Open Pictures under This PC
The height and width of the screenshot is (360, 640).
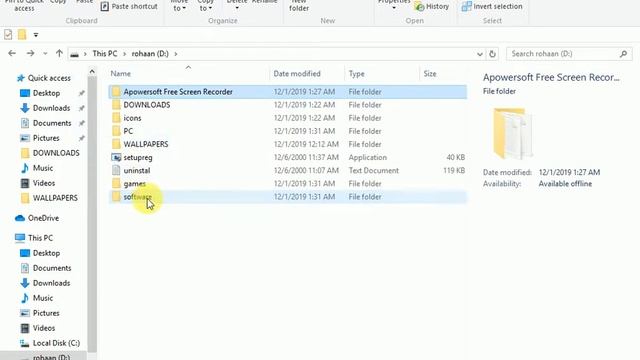click(46, 313)
